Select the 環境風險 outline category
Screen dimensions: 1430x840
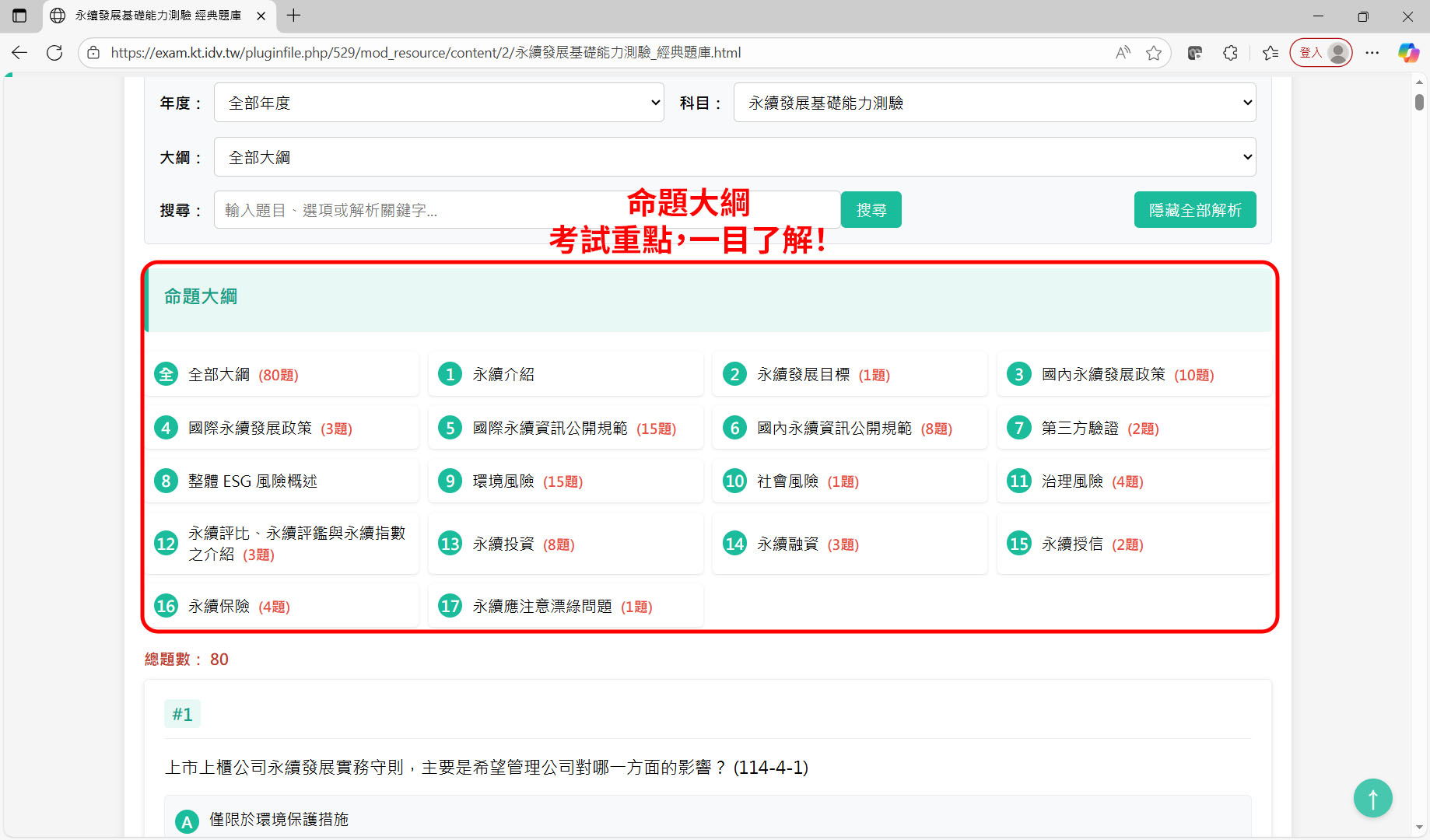coord(503,481)
